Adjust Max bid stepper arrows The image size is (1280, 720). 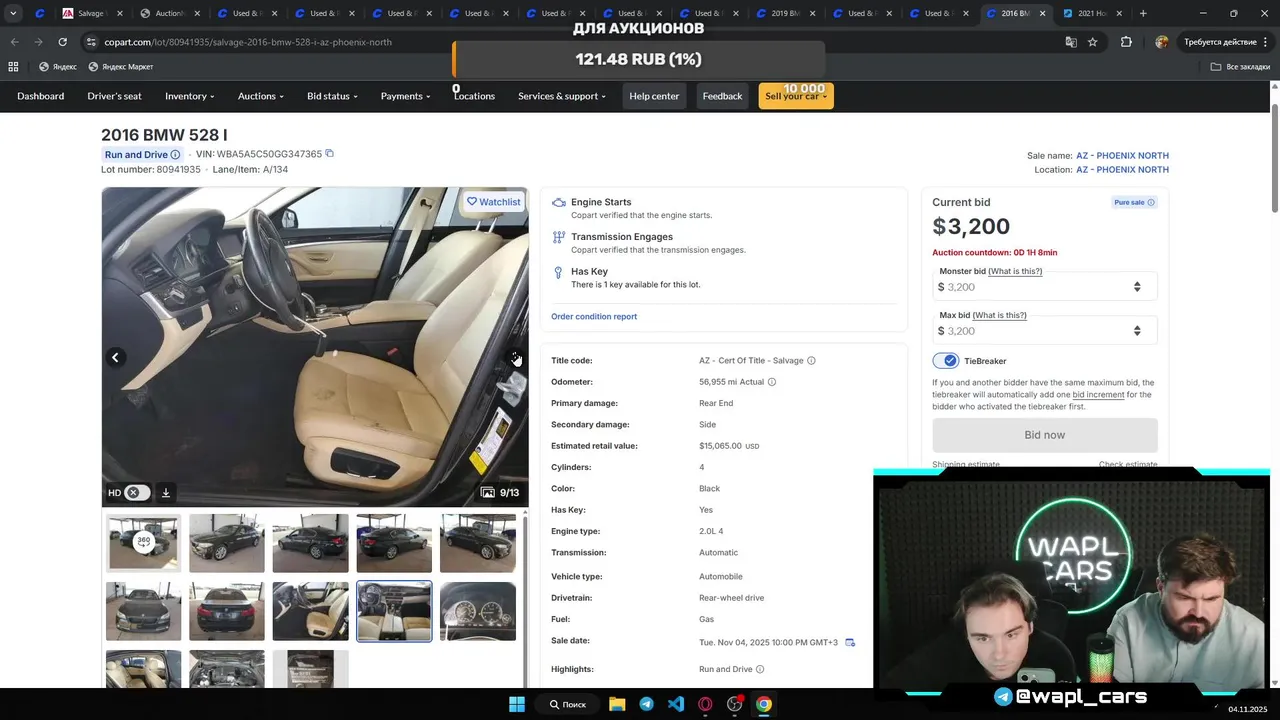1137,331
